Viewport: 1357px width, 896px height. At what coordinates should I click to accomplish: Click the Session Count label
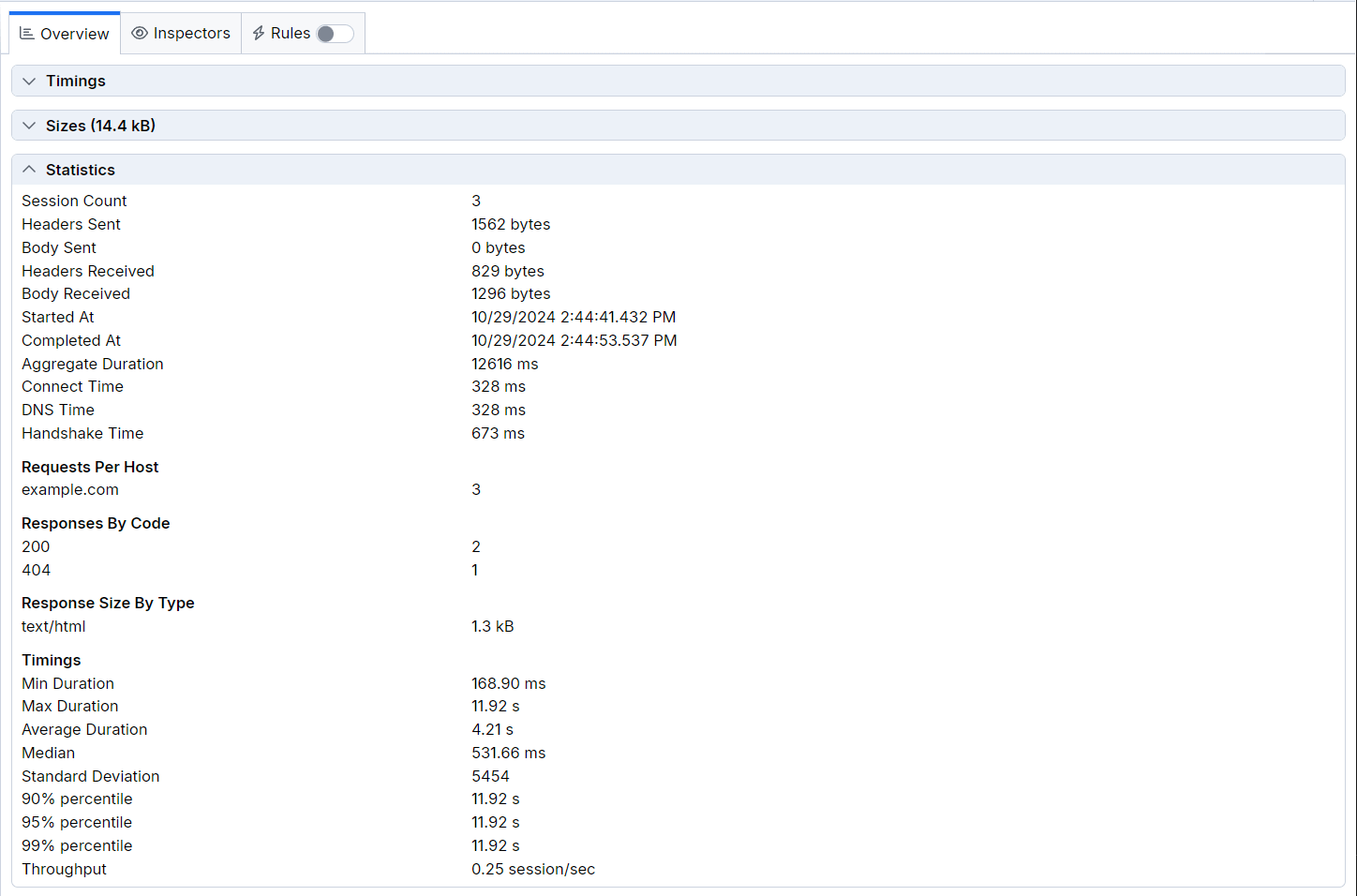pyautogui.click(x=74, y=201)
